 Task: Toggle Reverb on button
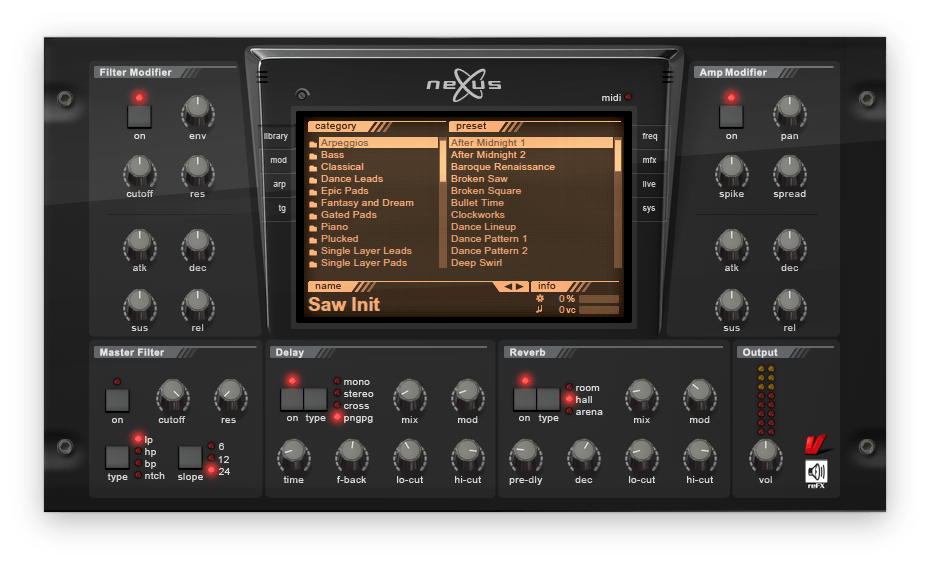pos(524,399)
